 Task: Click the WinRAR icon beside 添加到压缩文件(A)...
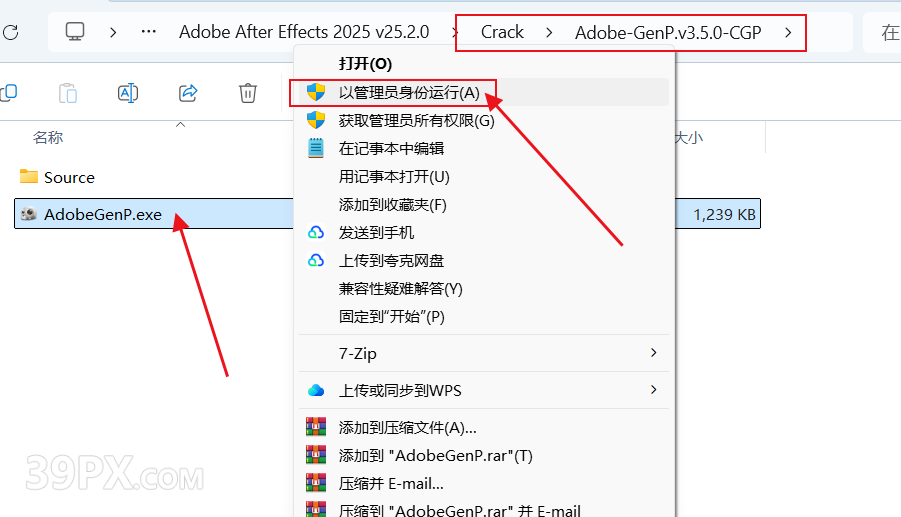click(x=315, y=427)
